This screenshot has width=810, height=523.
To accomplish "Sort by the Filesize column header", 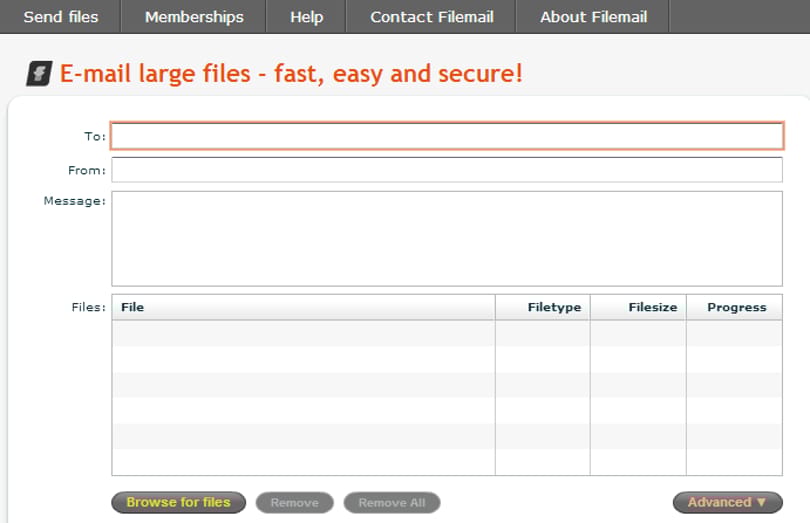I will click(638, 307).
